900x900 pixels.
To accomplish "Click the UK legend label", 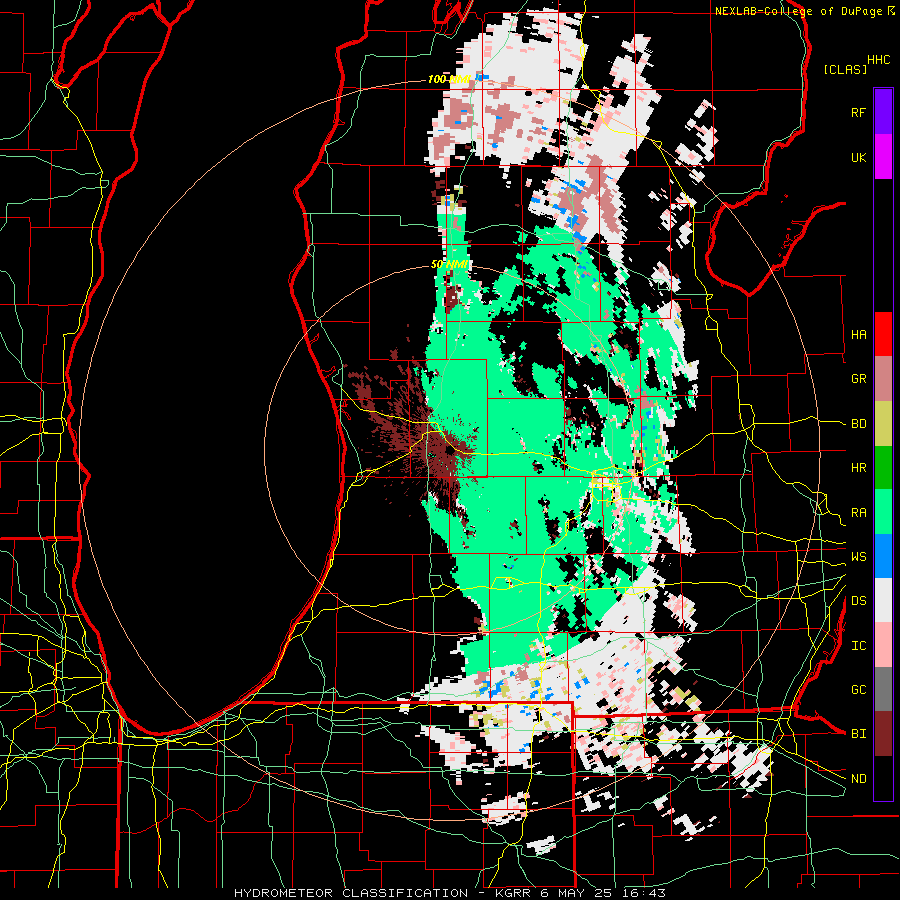I will click(x=858, y=157).
